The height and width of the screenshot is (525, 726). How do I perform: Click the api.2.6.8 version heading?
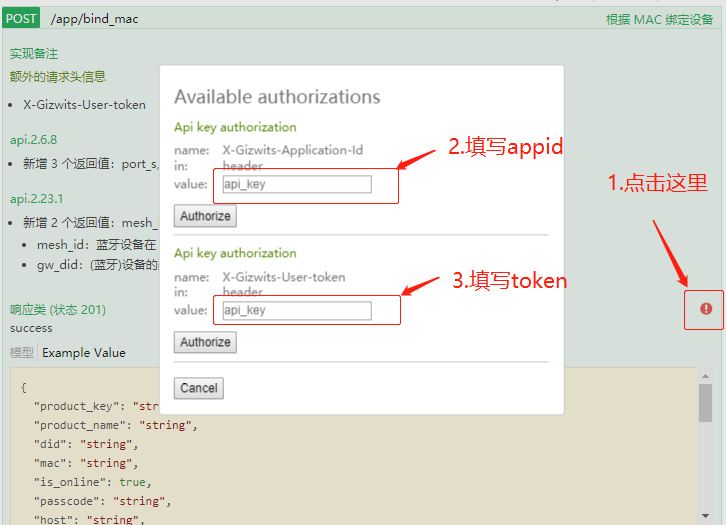pyautogui.click(x=33, y=140)
